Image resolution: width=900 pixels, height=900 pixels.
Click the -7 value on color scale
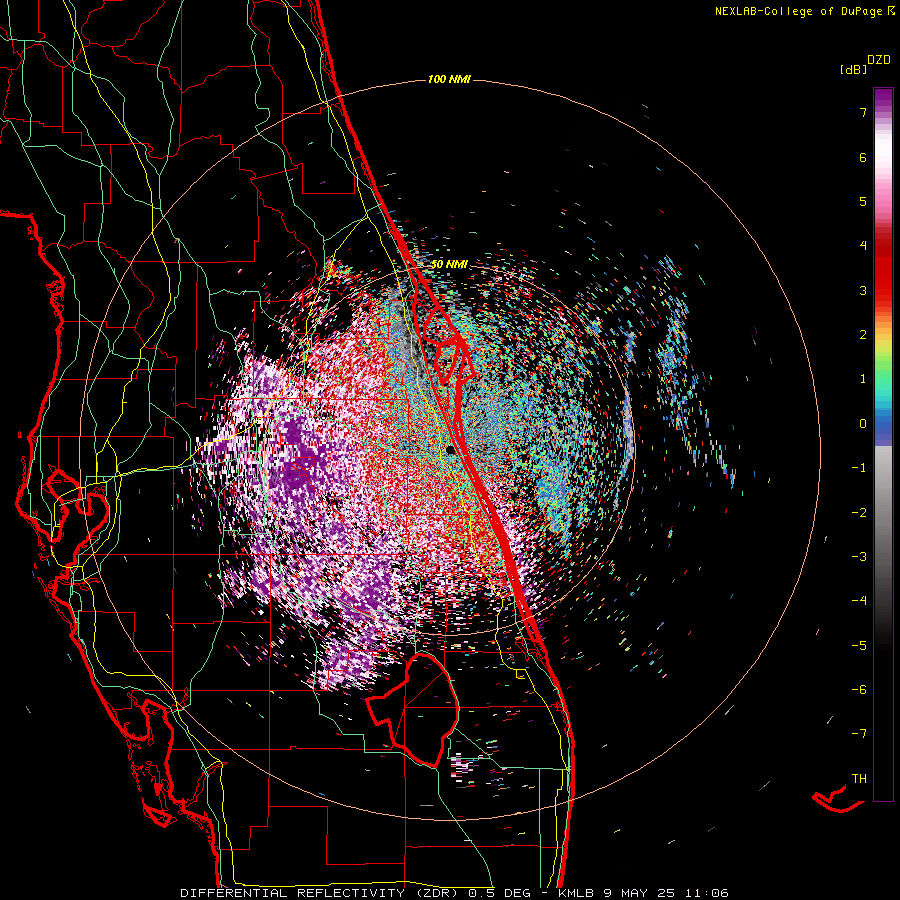point(859,734)
